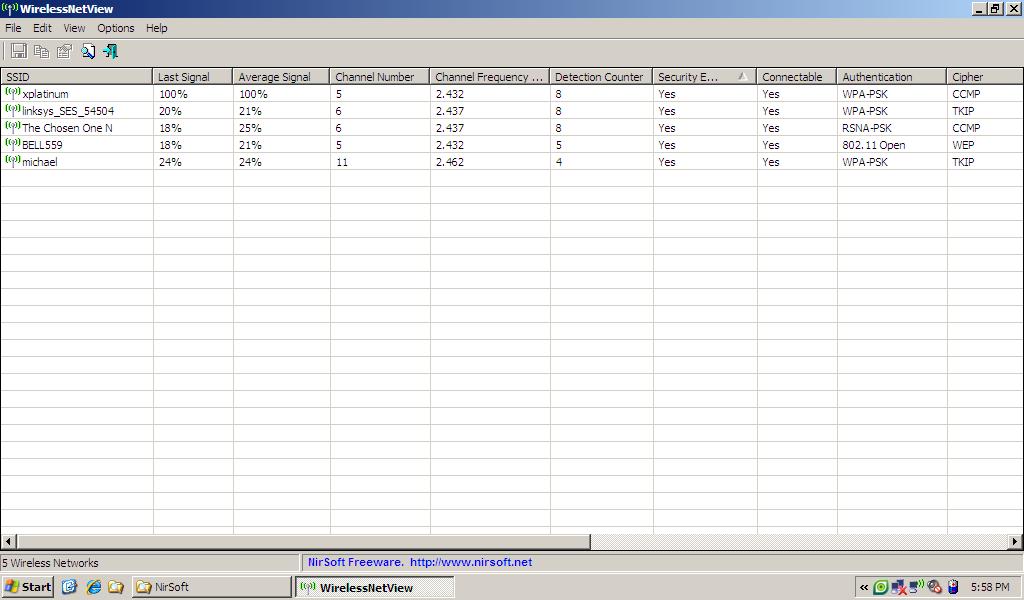Sort by the Detection Counter column header
The height and width of the screenshot is (600, 1024).
click(601, 76)
